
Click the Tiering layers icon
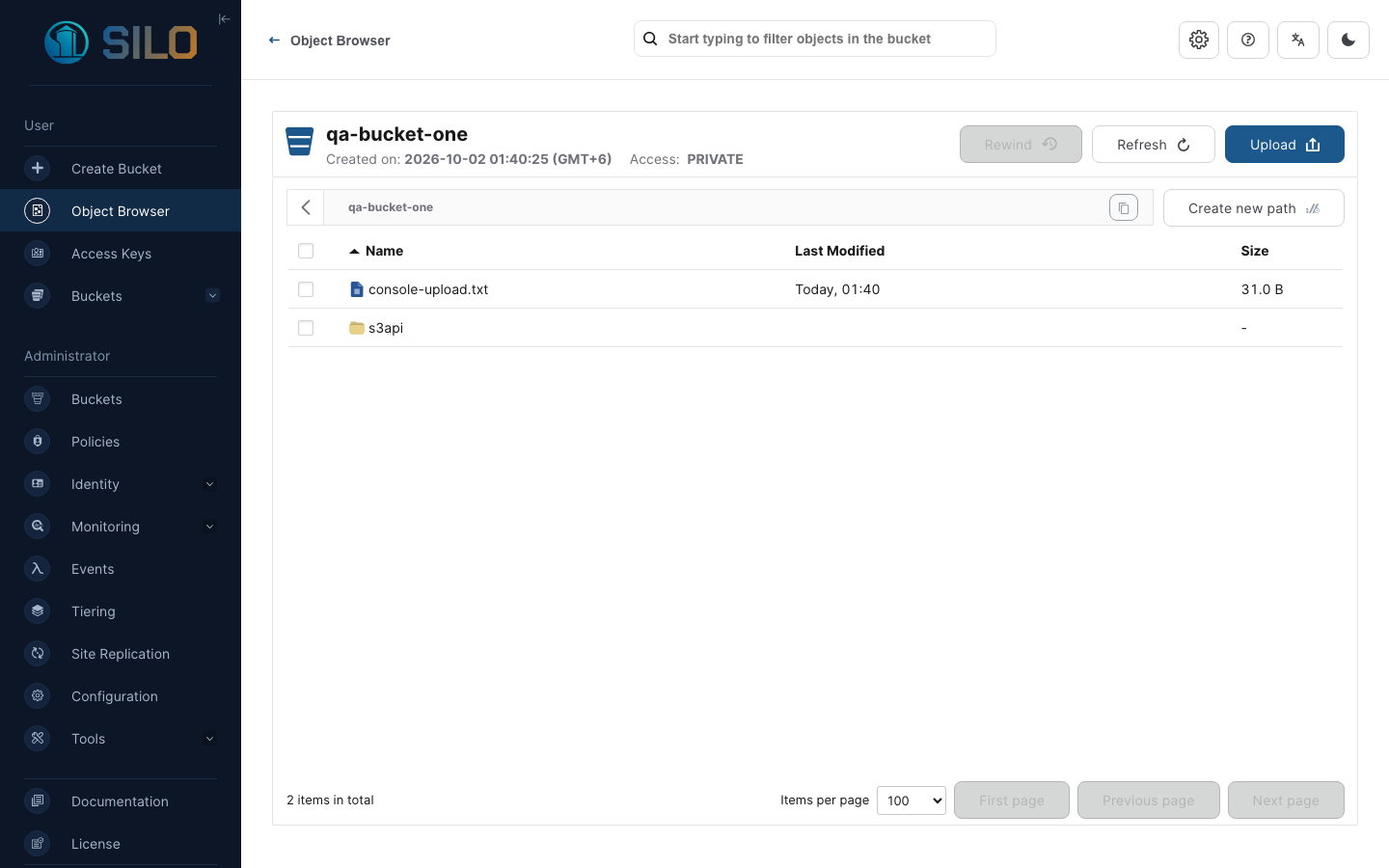coord(38,610)
